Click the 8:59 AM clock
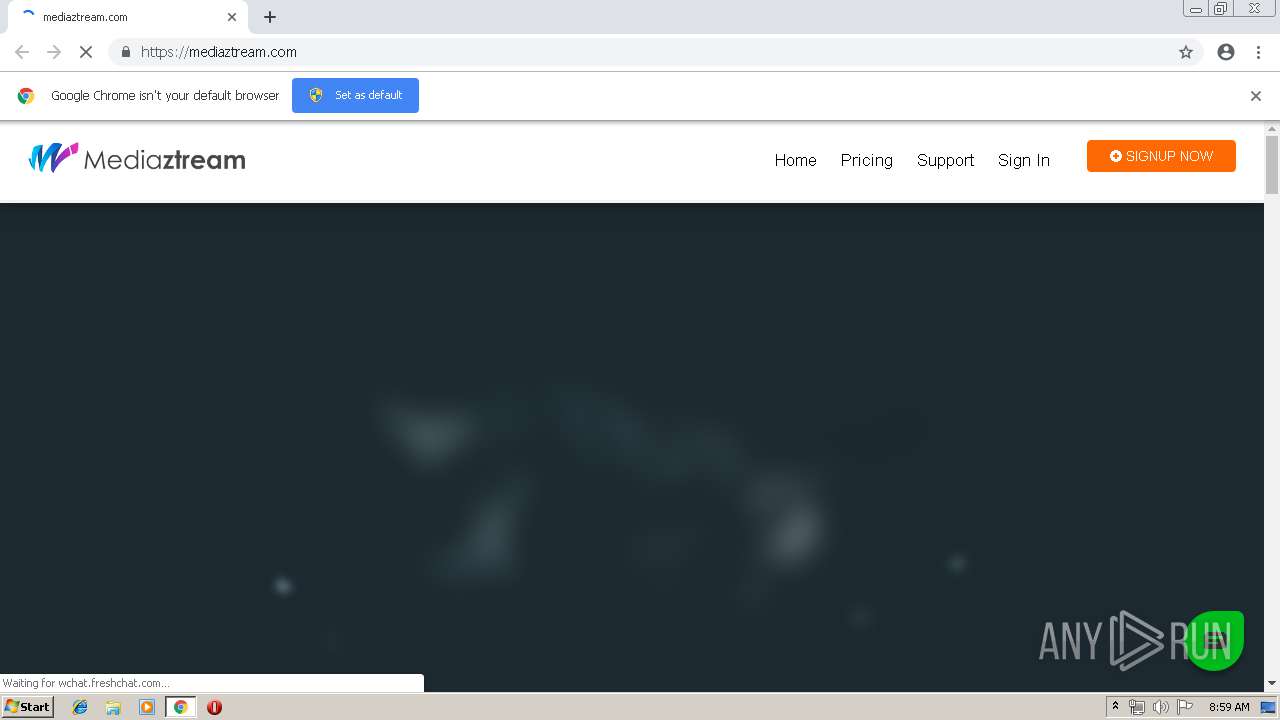Viewport: 1280px width, 720px height. pyautogui.click(x=1229, y=707)
